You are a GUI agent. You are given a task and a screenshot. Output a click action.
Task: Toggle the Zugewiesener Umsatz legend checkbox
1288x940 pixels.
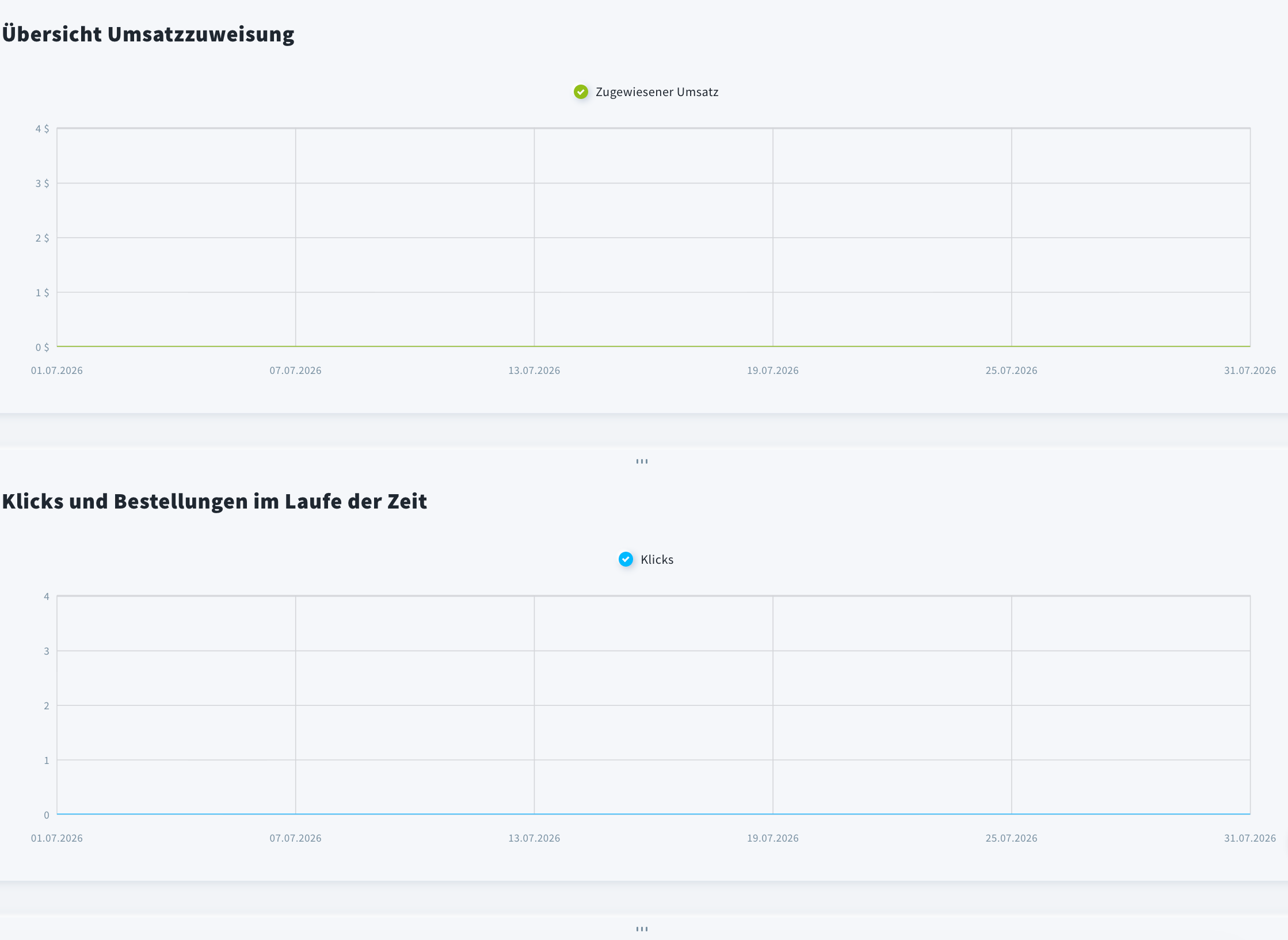[581, 92]
